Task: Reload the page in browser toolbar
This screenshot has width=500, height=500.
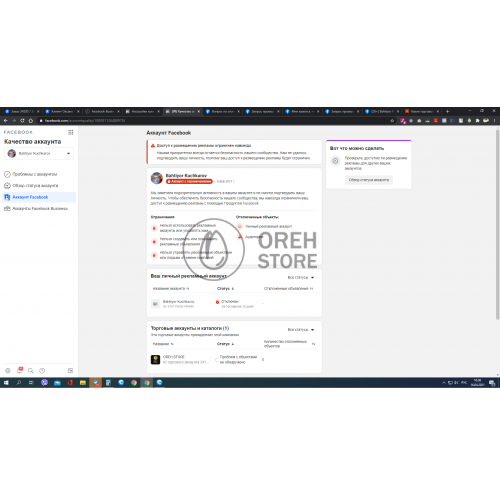Action: pyautogui.click(x=22, y=120)
